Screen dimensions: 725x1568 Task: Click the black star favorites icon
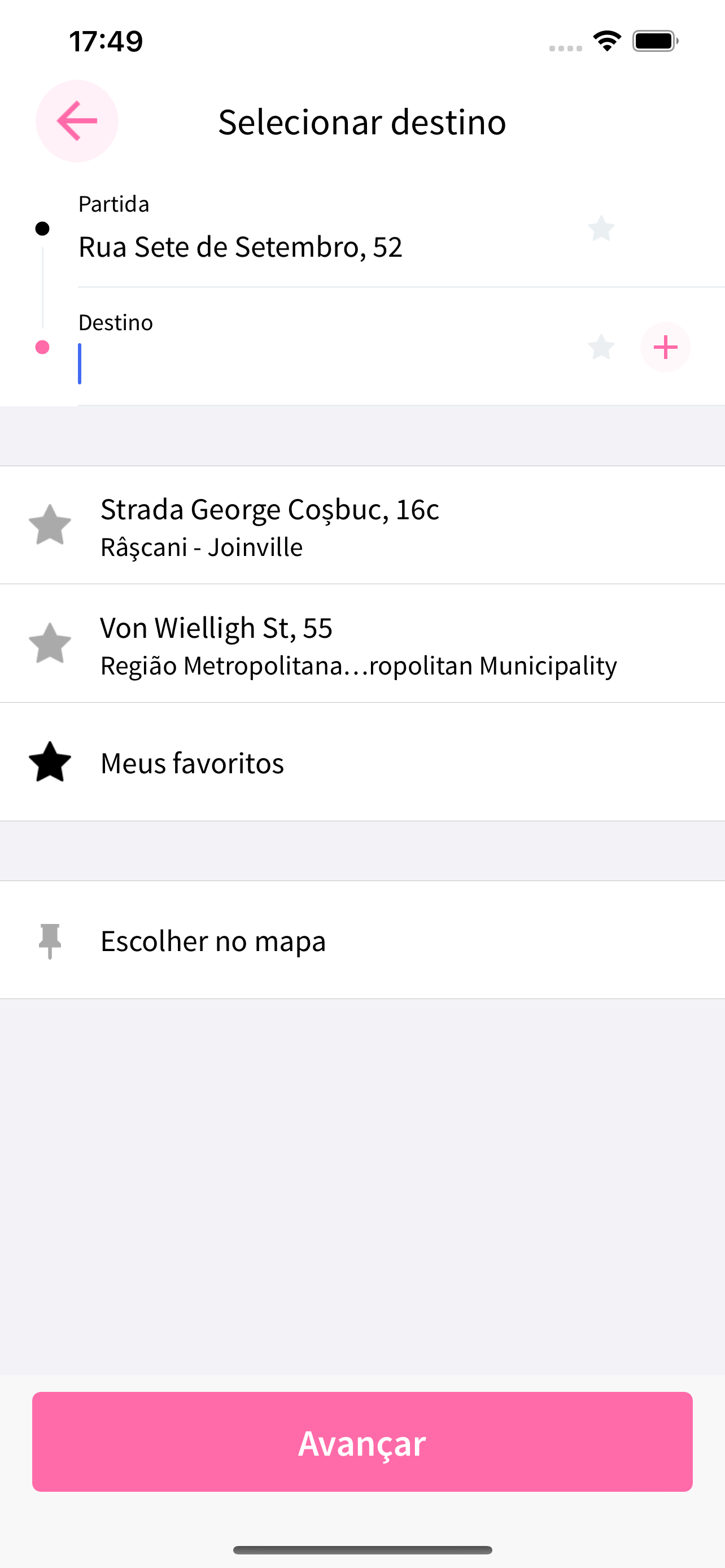tap(50, 761)
